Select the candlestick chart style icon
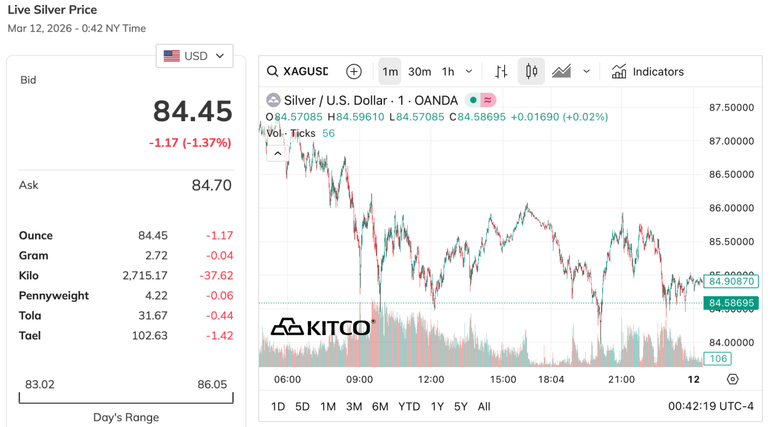The image size is (770, 427). point(531,72)
